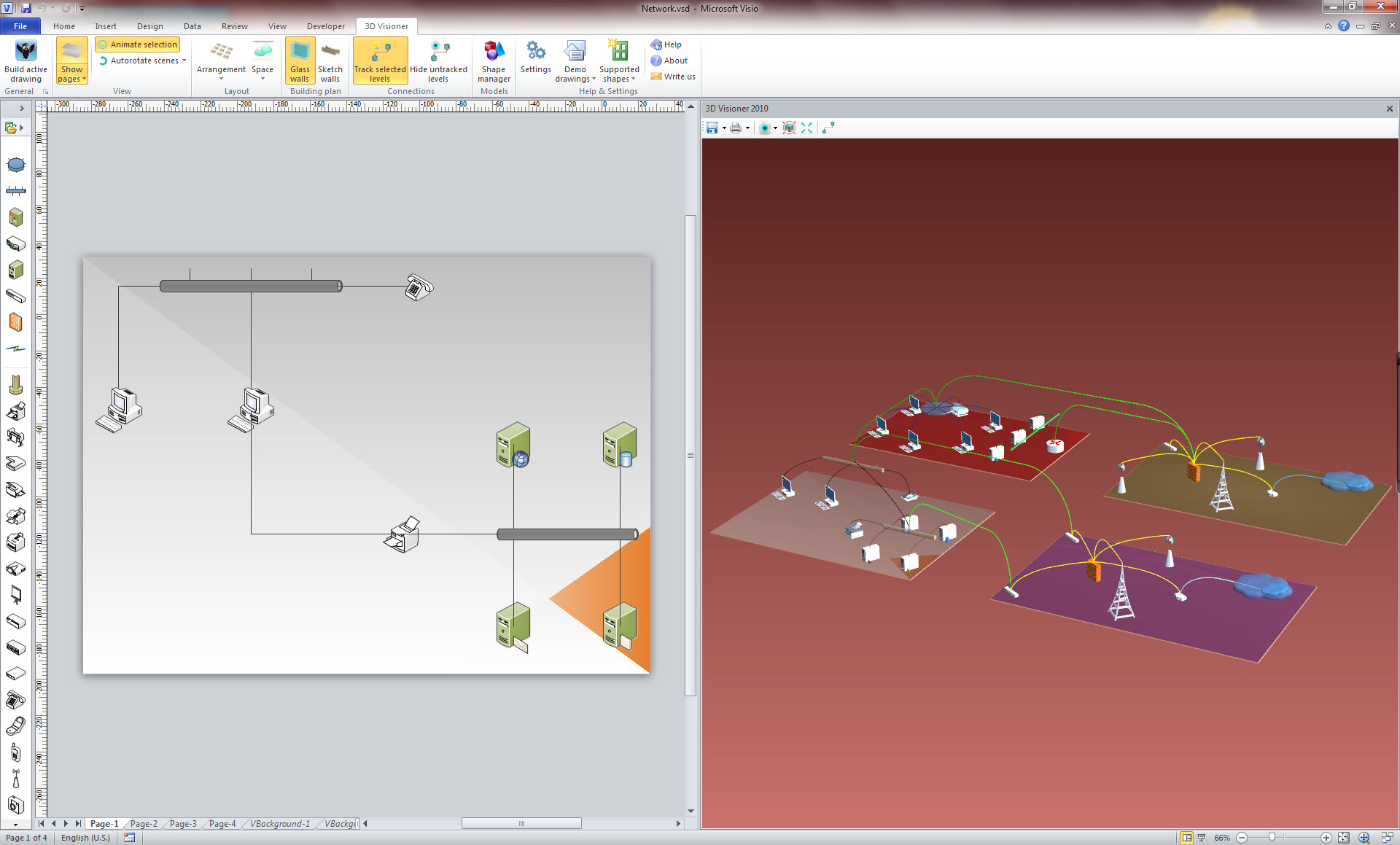1400x845 pixels.
Task: Switch to the Design ribbon tab
Action: pos(149,26)
